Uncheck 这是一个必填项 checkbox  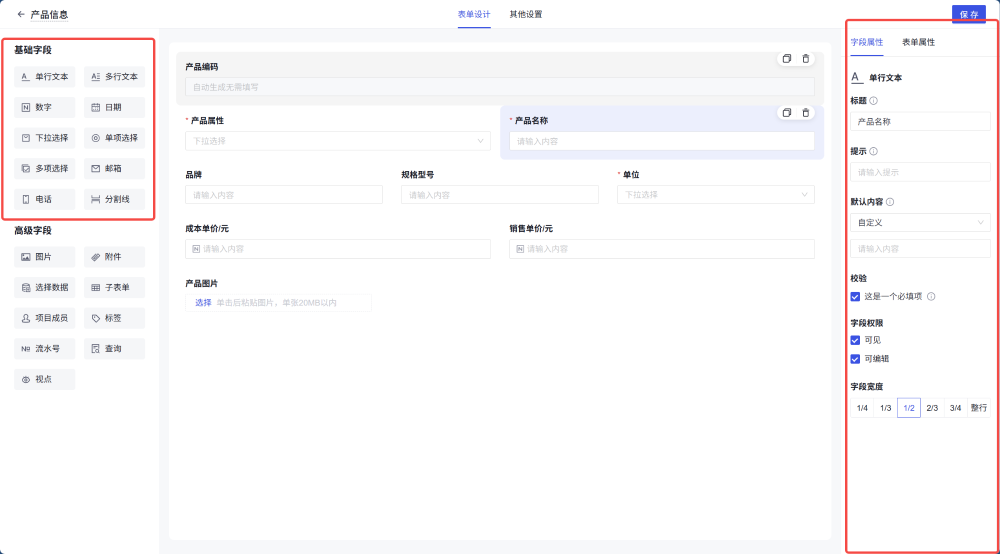[855, 297]
